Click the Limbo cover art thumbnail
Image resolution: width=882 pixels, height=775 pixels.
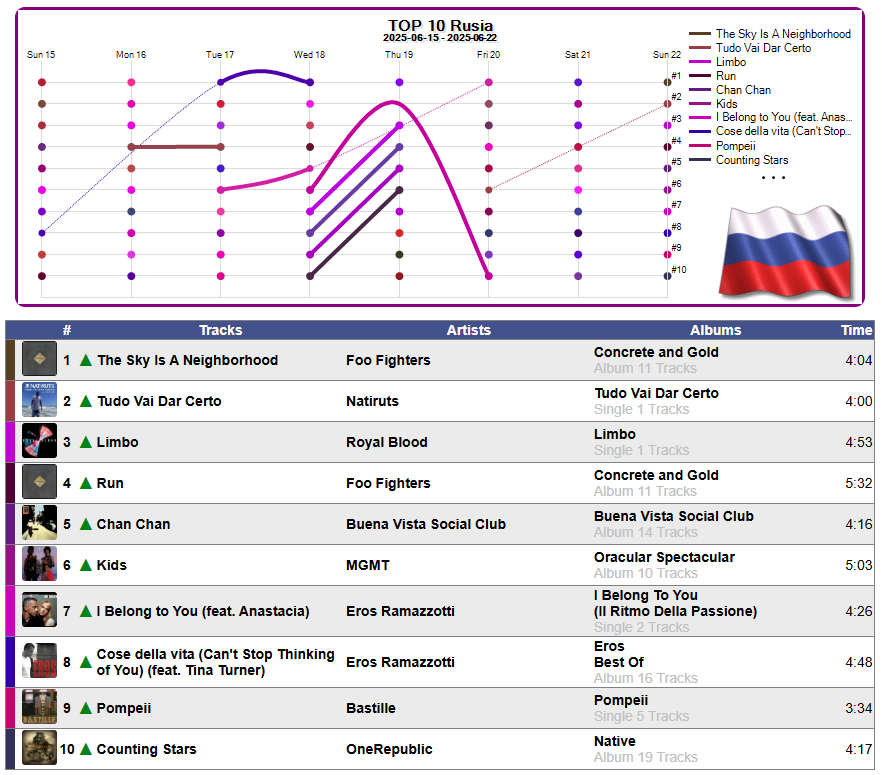tap(39, 440)
